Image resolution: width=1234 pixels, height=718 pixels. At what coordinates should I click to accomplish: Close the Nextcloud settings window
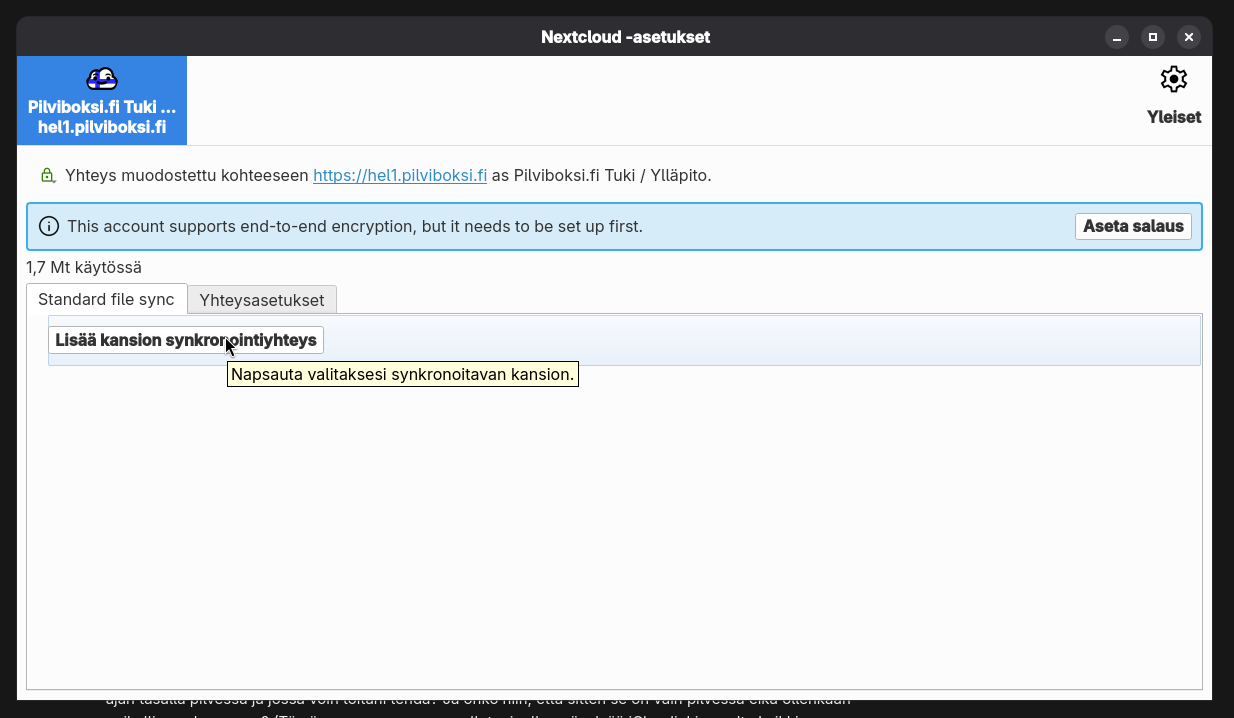pyautogui.click(x=1189, y=37)
